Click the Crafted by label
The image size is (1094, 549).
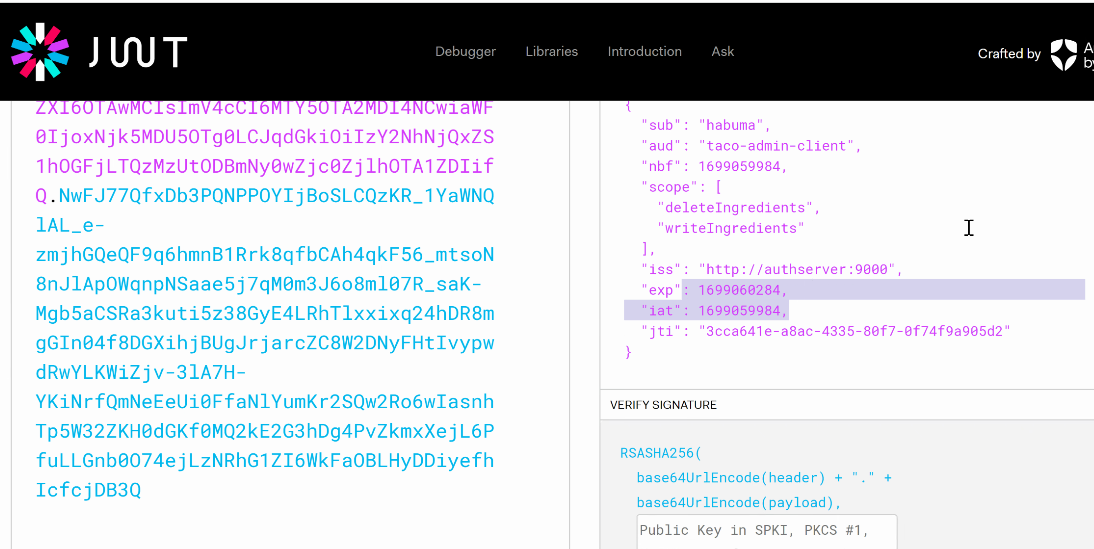[x=1009, y=54]
